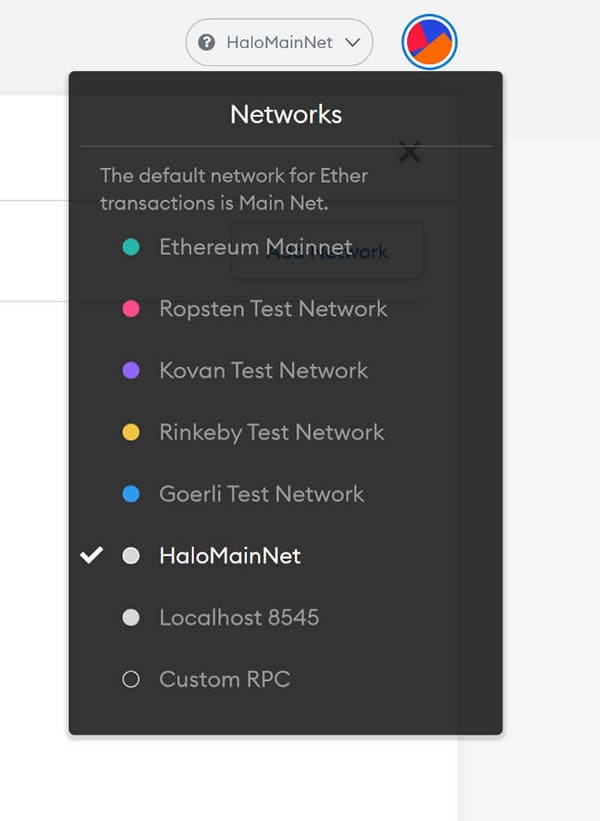Click the HaloMainNet selected checkmark
The height and width of the screenshot is (821, 600).
92,555
